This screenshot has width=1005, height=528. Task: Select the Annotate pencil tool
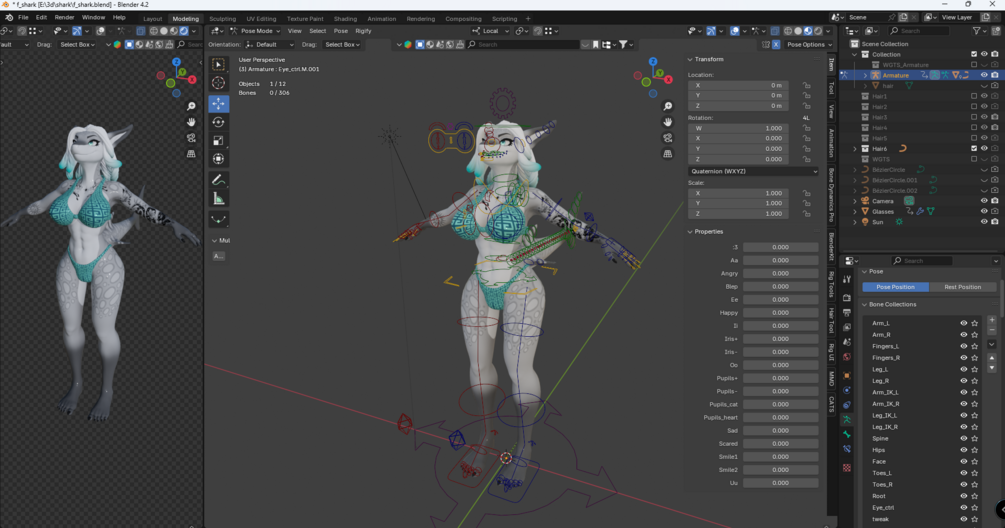pyautogui.click(x=219, y=180)
